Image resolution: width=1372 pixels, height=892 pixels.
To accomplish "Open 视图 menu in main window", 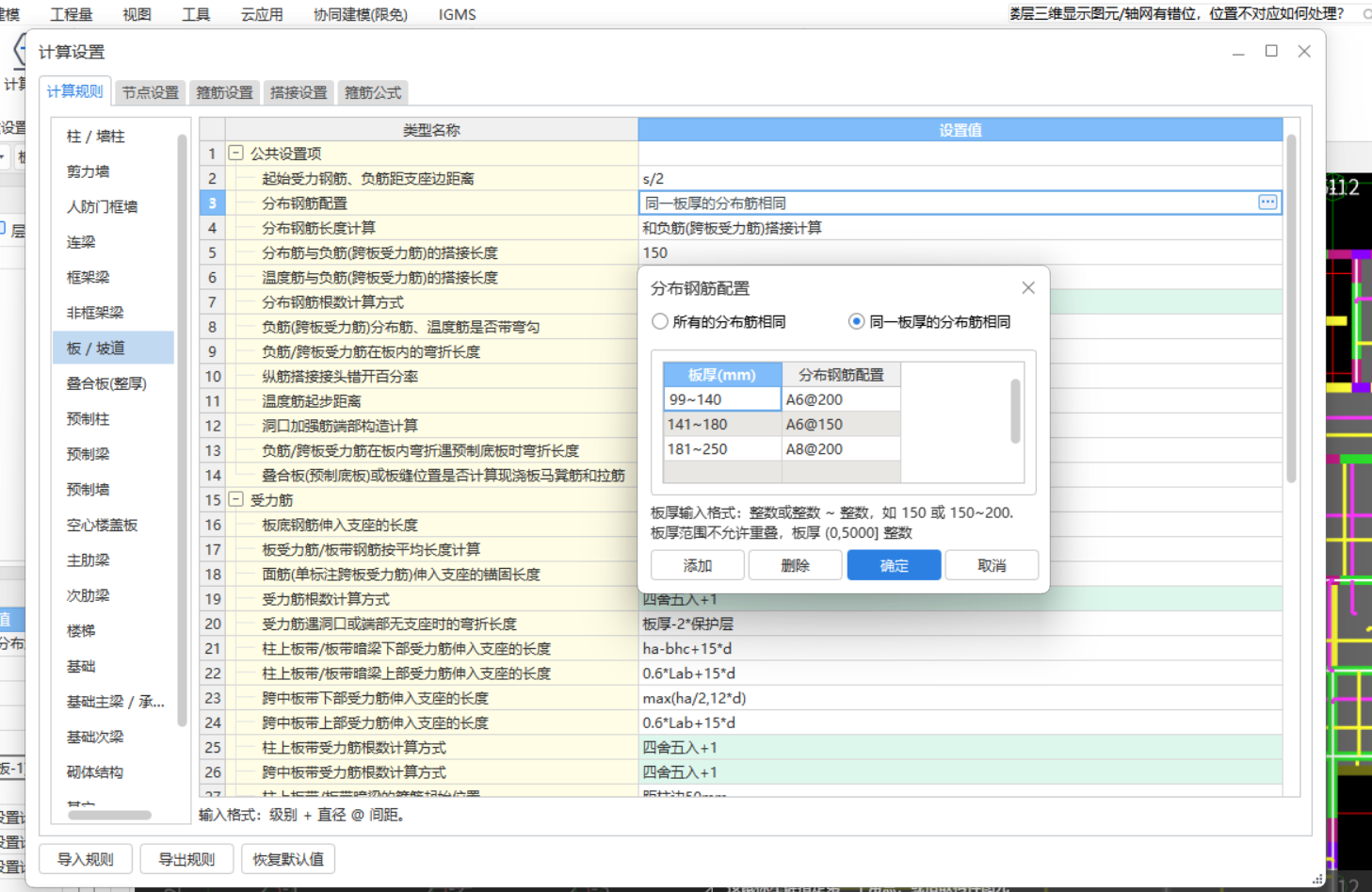I will tap(137, 14).
